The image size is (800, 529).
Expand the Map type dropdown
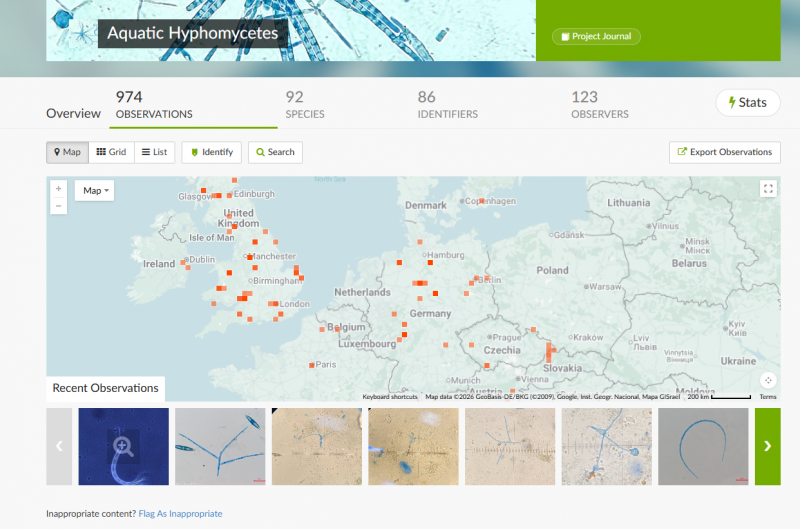(94, 190)
